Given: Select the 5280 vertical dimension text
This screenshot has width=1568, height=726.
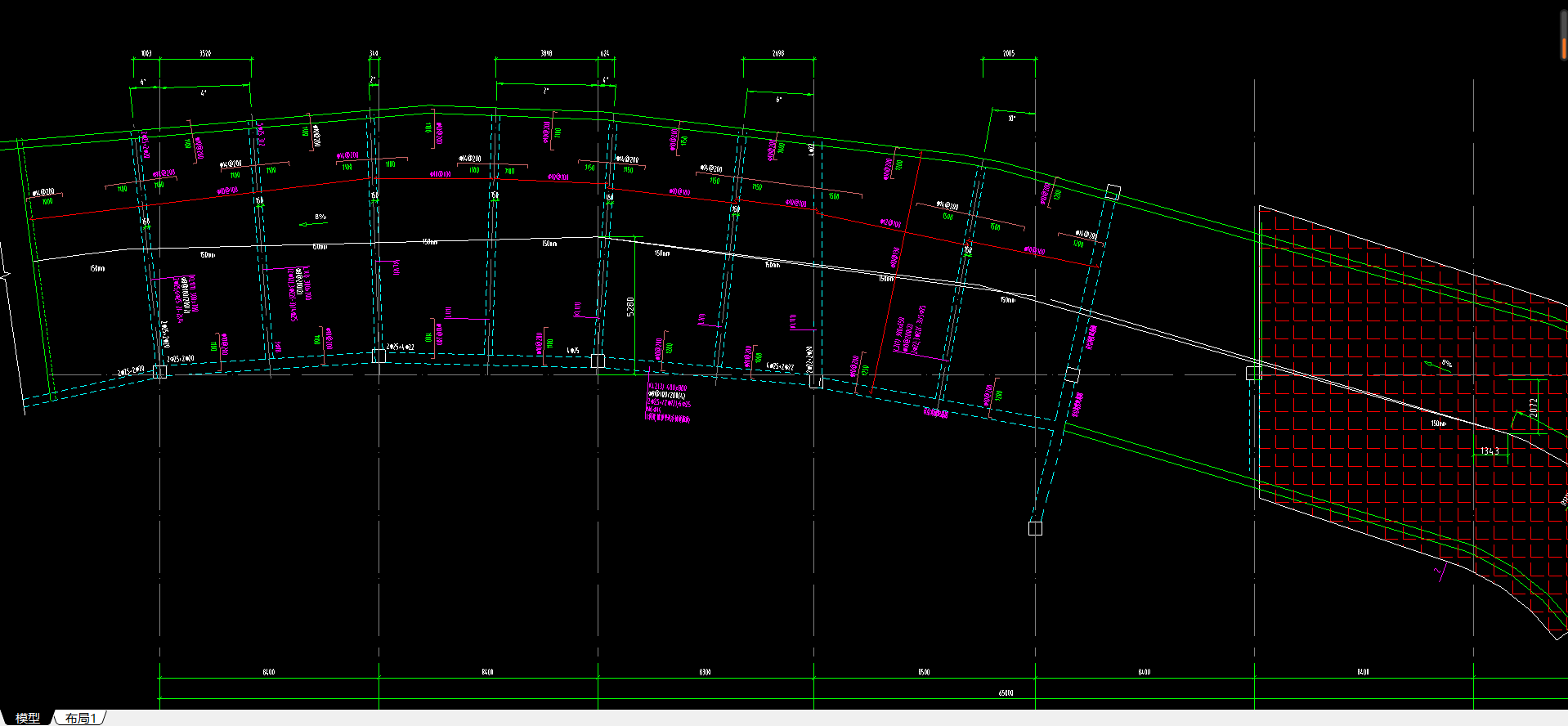Looking at the screenshot, I should pos(630,307).
